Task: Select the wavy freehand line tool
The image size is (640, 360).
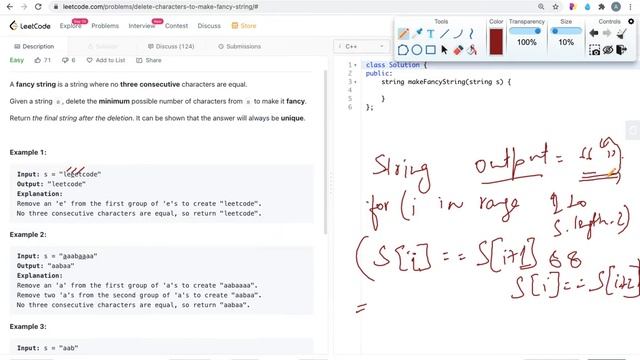Action: click(x=471, y=34)
